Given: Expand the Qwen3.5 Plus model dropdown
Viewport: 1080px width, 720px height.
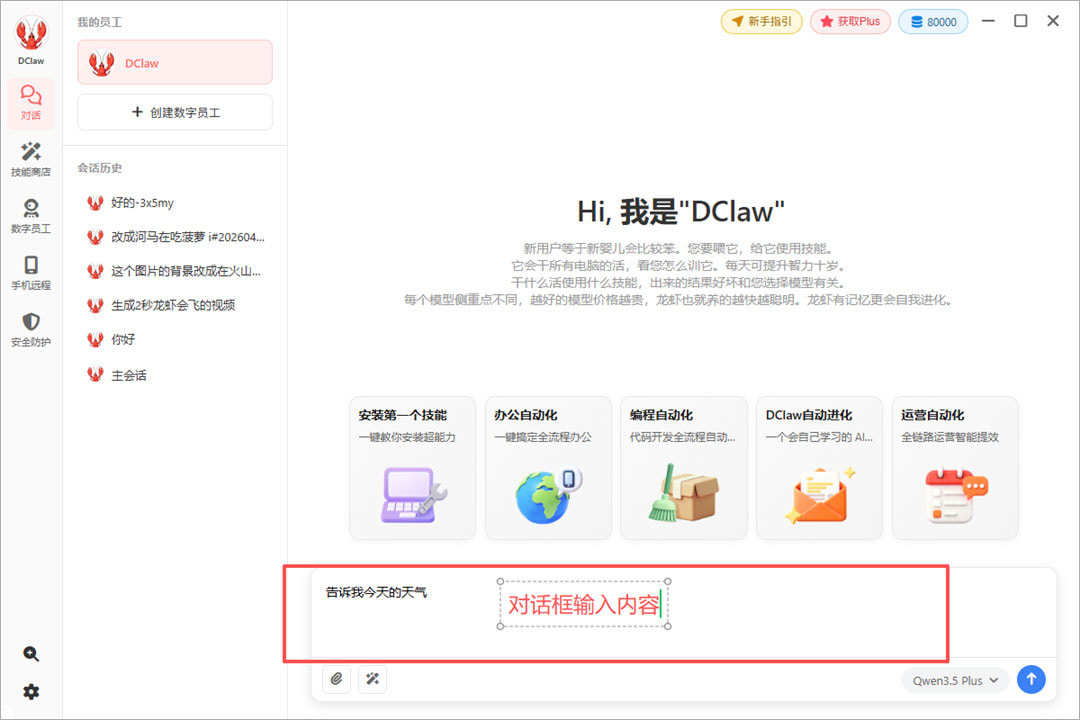Looking at the screenshot, I should pyautogui.click(x=955, y=680).
